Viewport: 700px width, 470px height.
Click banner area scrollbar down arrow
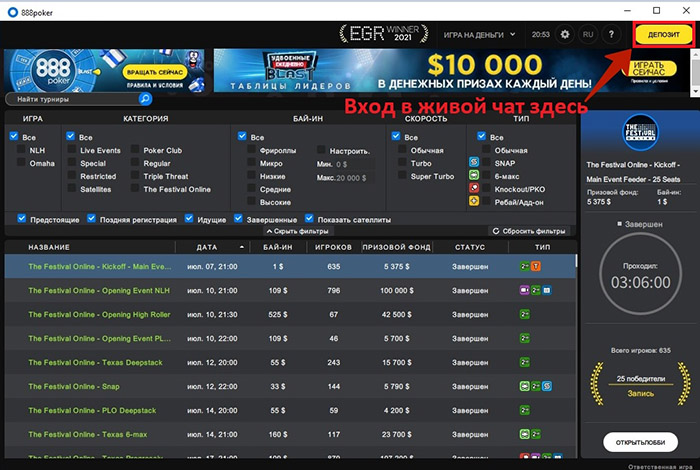tap(695, 91)
